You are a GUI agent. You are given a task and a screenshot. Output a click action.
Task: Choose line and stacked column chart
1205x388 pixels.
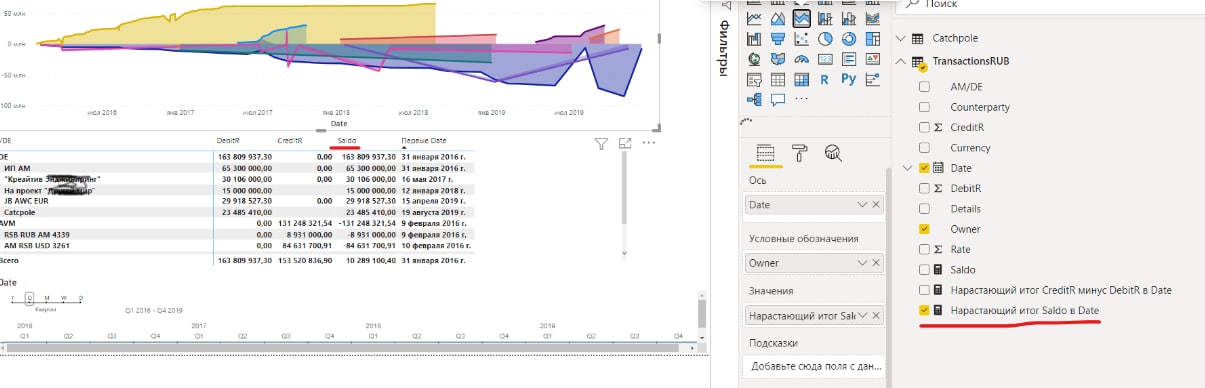click(x=825, y=18)
